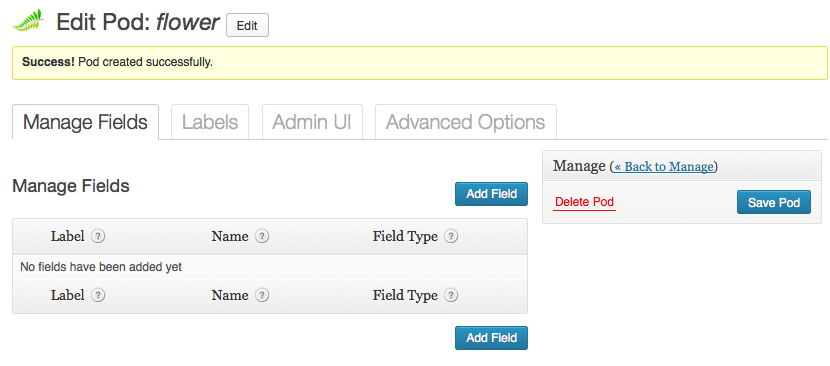This screenshot has height=366, width=830.
Task: Click the header Label column title
Action: tap(68, 236)
